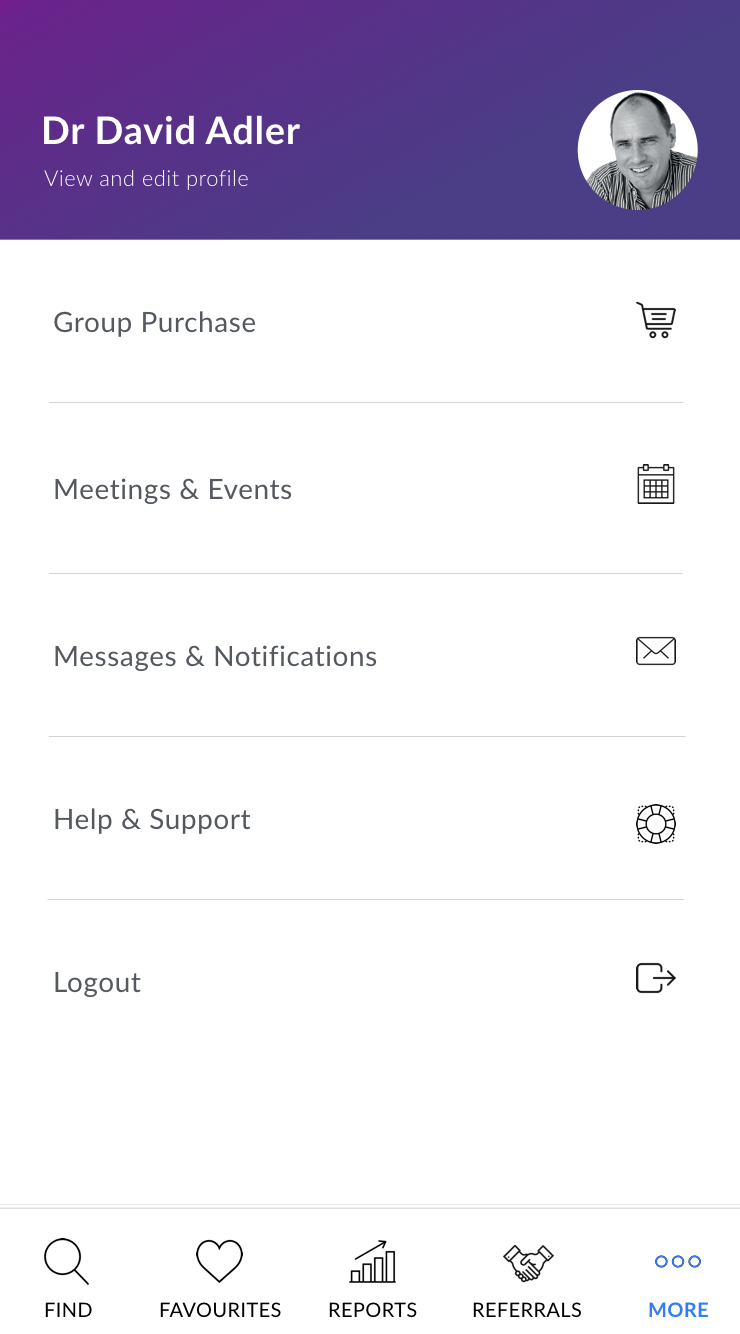This screenshot has height=1334, width=740.
Task: Tap the shopping cart icon
Action: pyautogui.click(x=656, y=320)
